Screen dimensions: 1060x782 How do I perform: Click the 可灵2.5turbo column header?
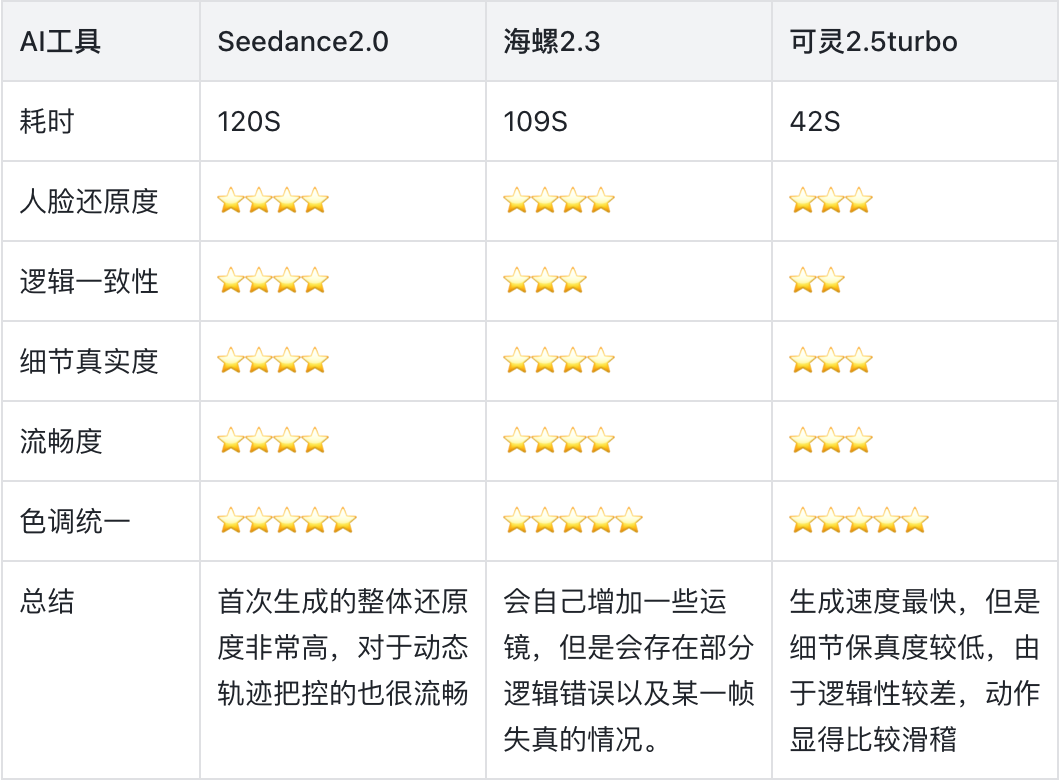[874, 42]
